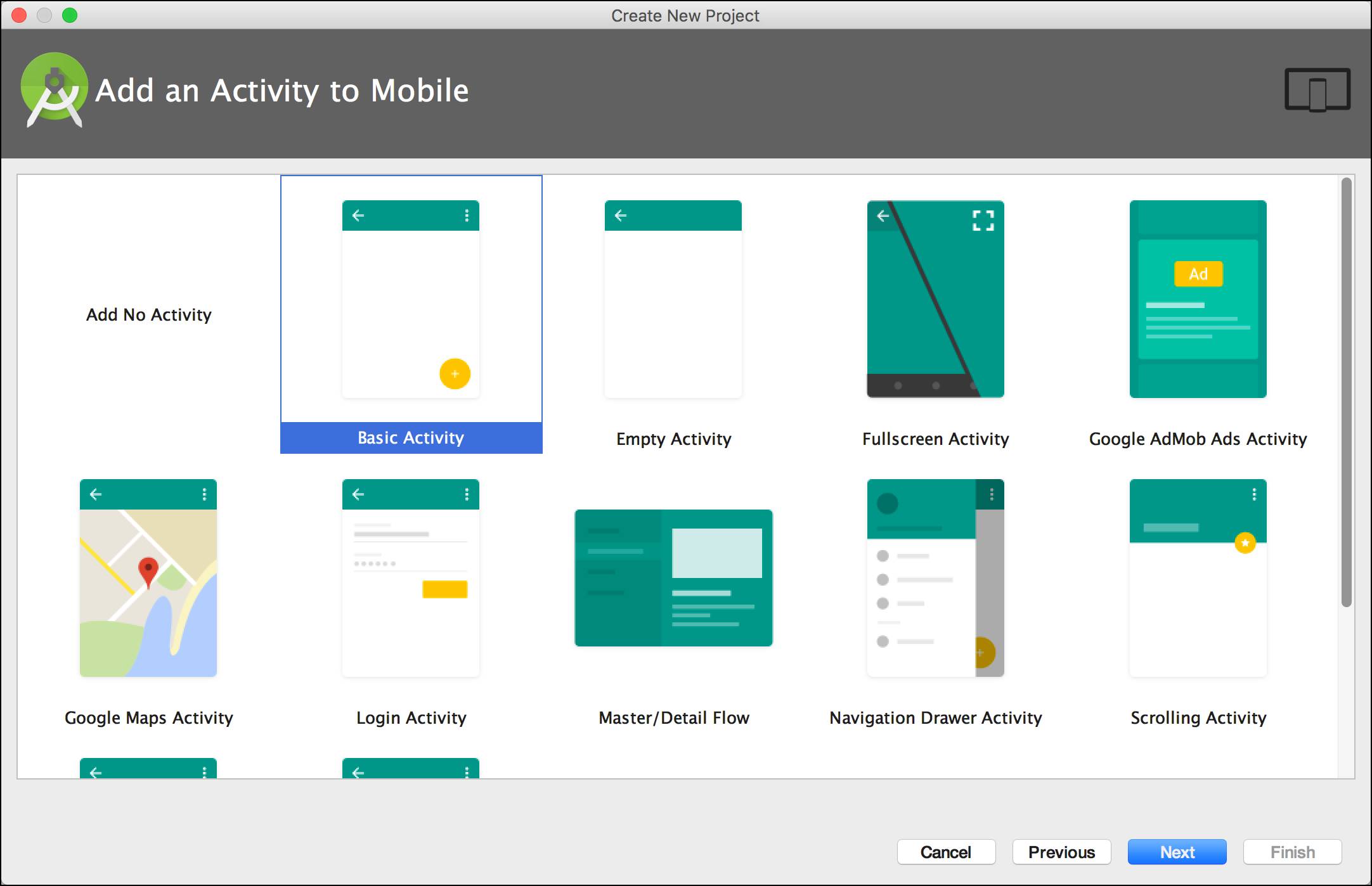Click the red close window button
This screenshot has height=886, width=1372.
(19, 15)
